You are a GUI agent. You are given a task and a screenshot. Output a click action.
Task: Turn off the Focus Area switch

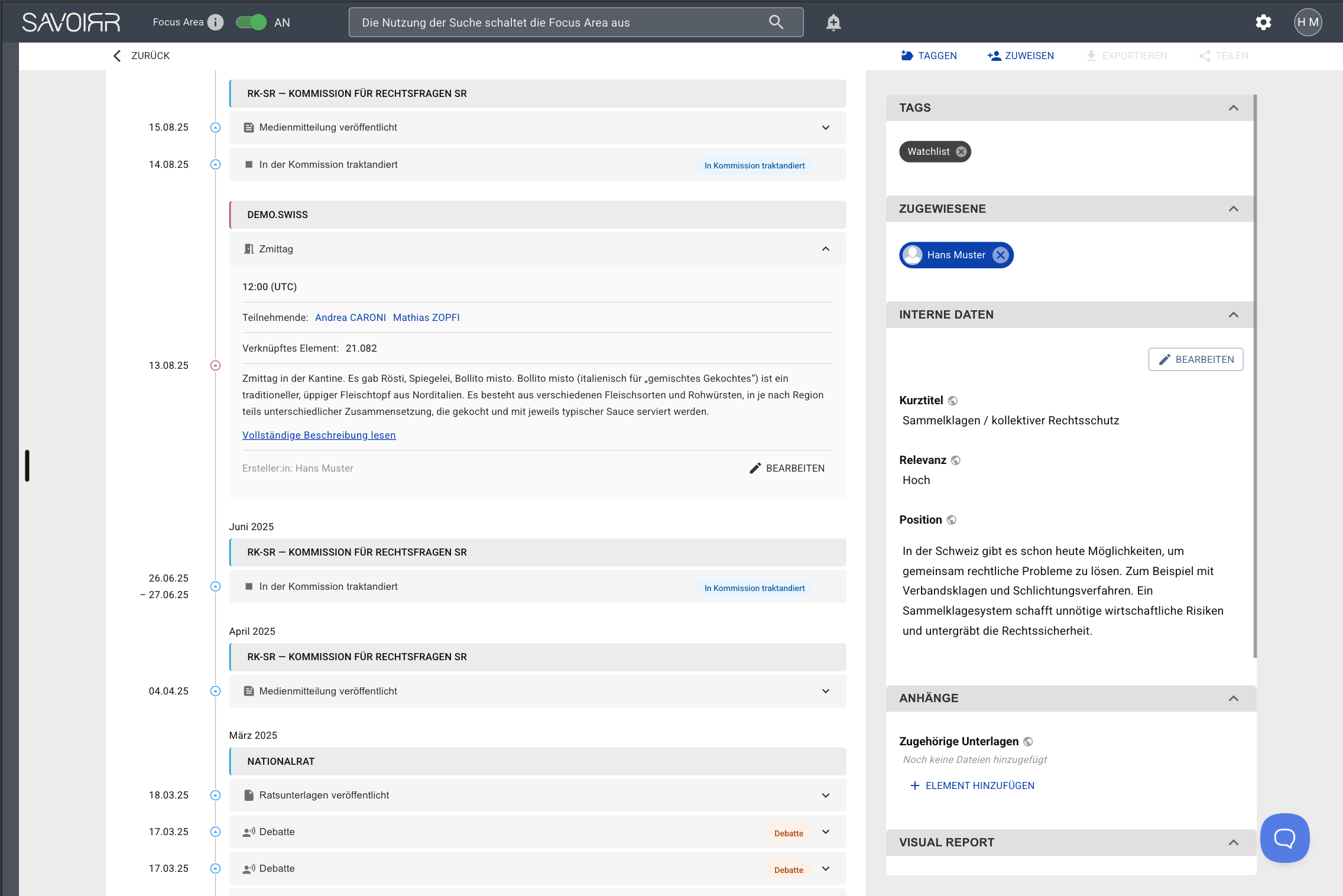(x=251, y=22)
